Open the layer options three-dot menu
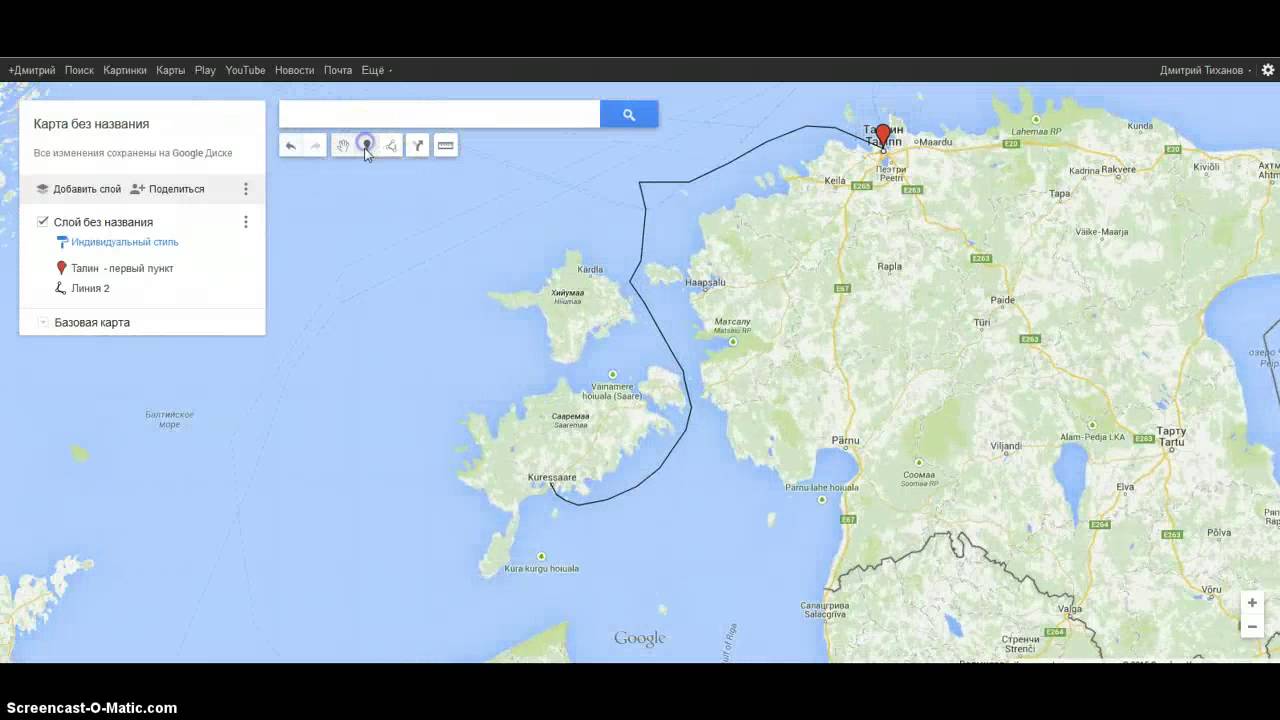The width and height of the screenshot is (1280, 720). point(246,222)
